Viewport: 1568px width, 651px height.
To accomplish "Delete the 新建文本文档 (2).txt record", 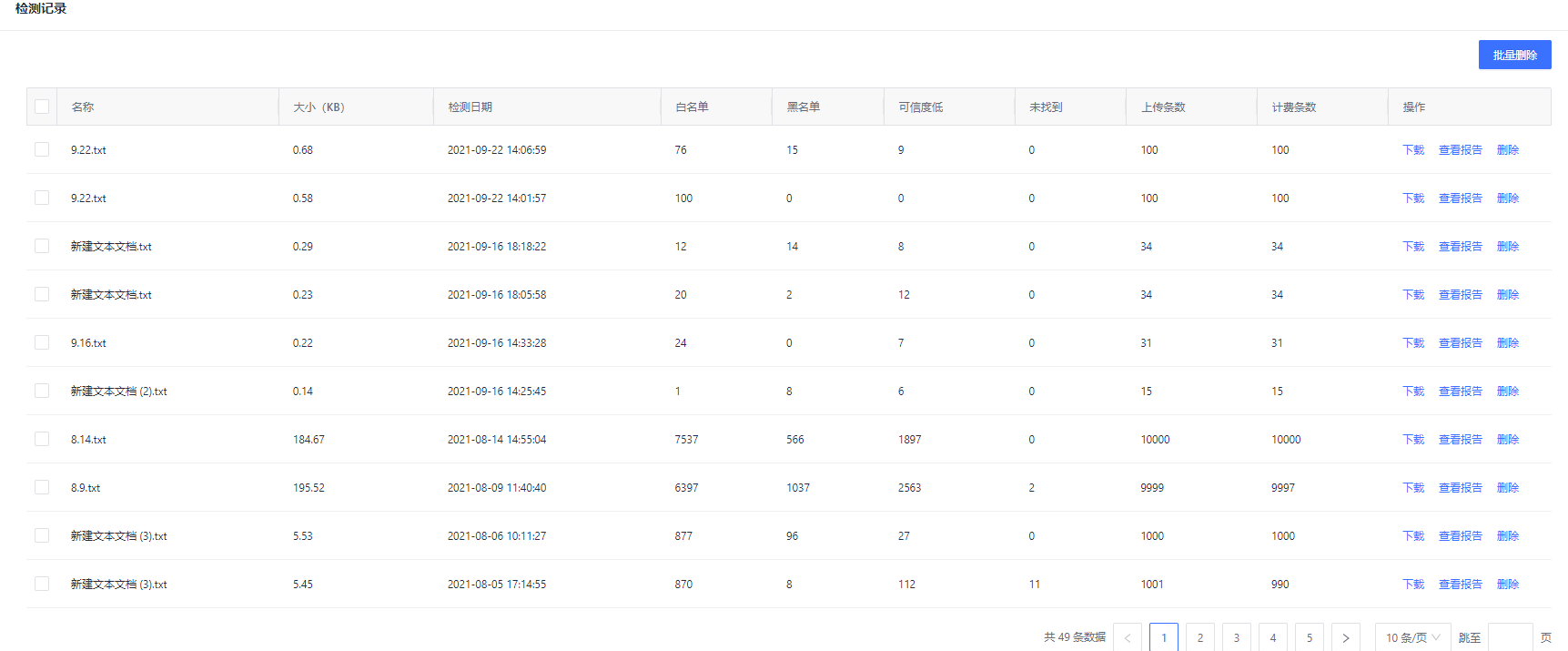I will (1508, 392).
